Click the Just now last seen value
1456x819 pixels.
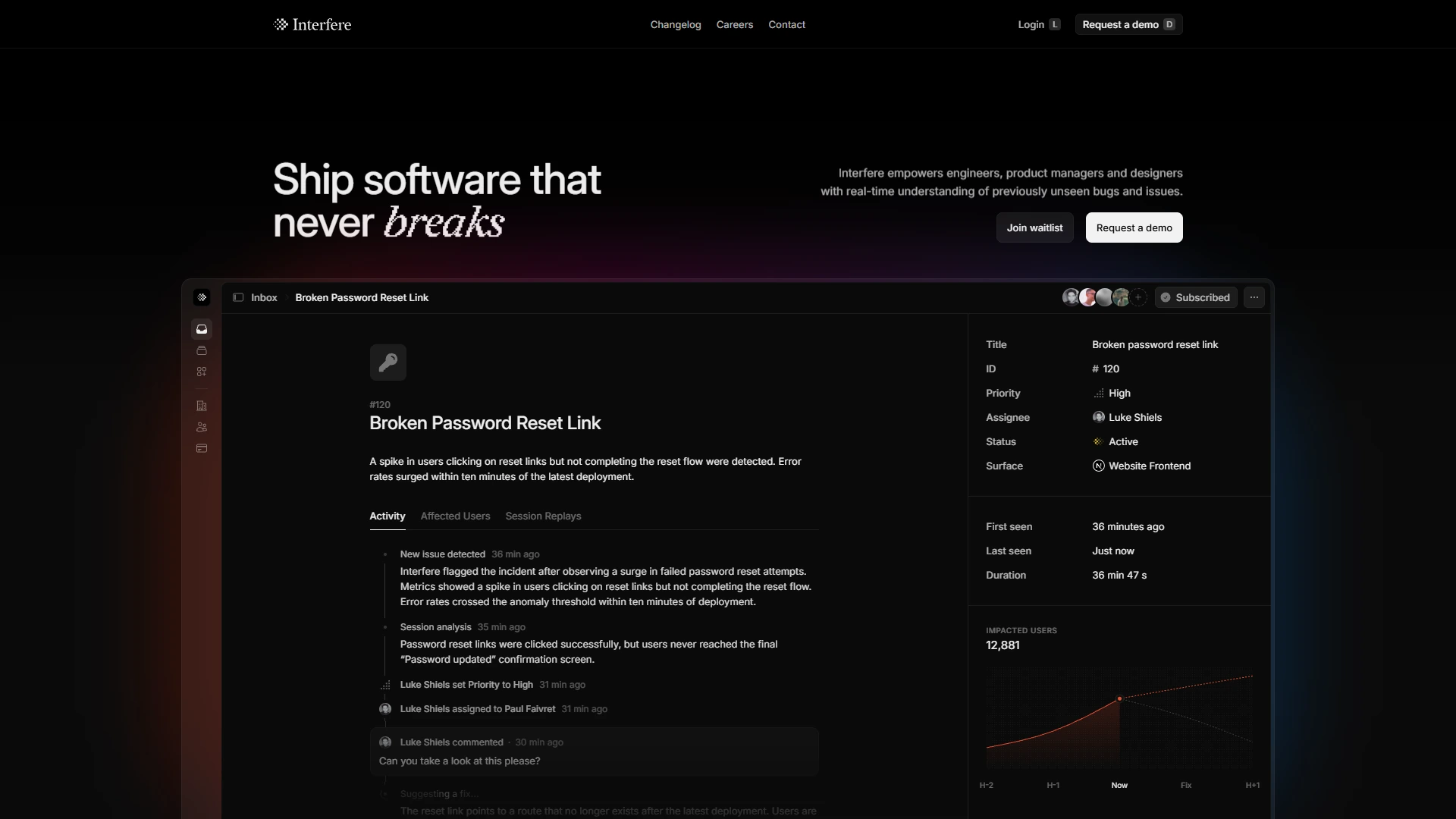1113,551
